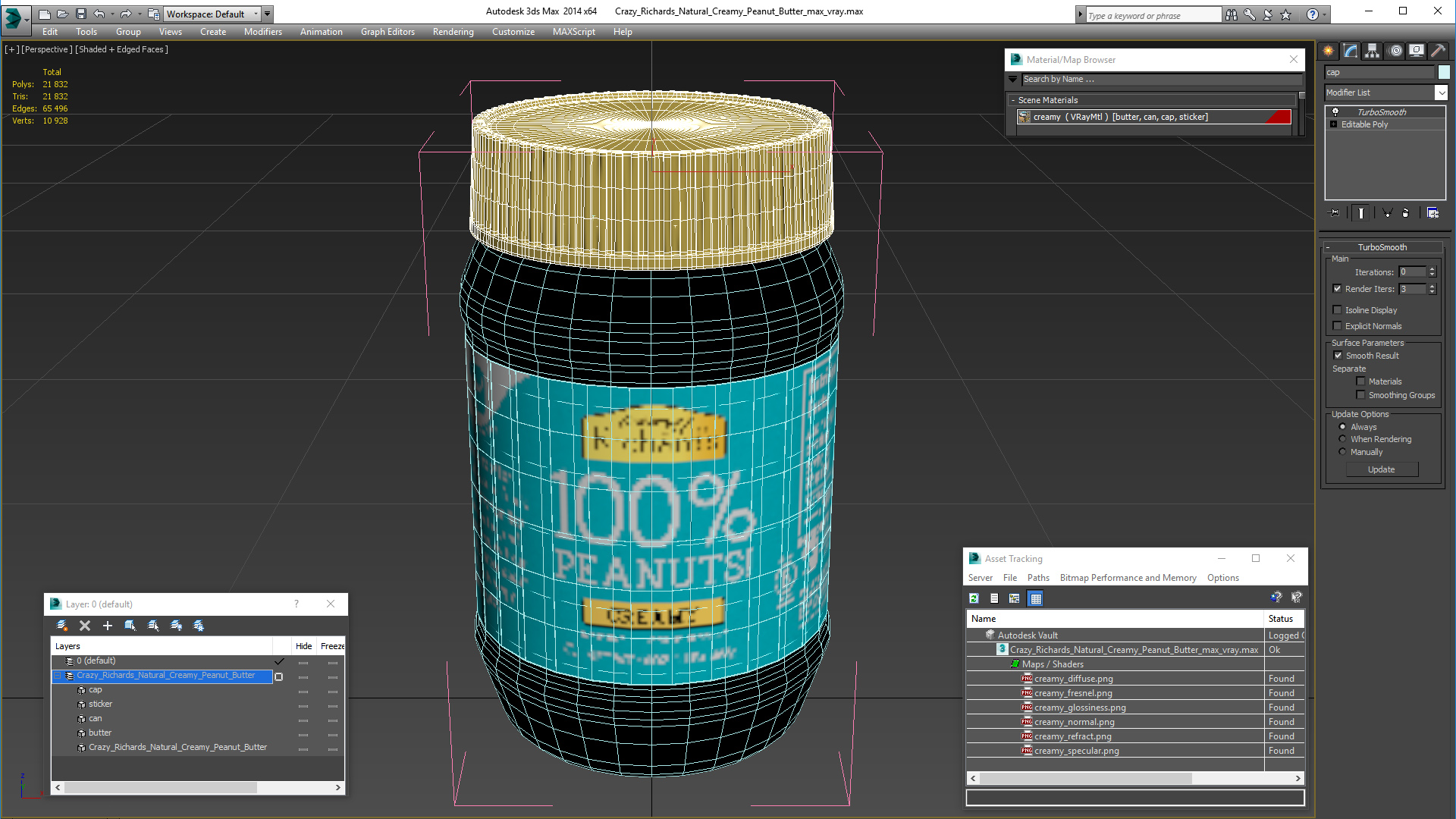The height and width of the screenshot is (819, 1456).
Task: Hide/unhide all layers icon
Action: [x=176, y=626]
